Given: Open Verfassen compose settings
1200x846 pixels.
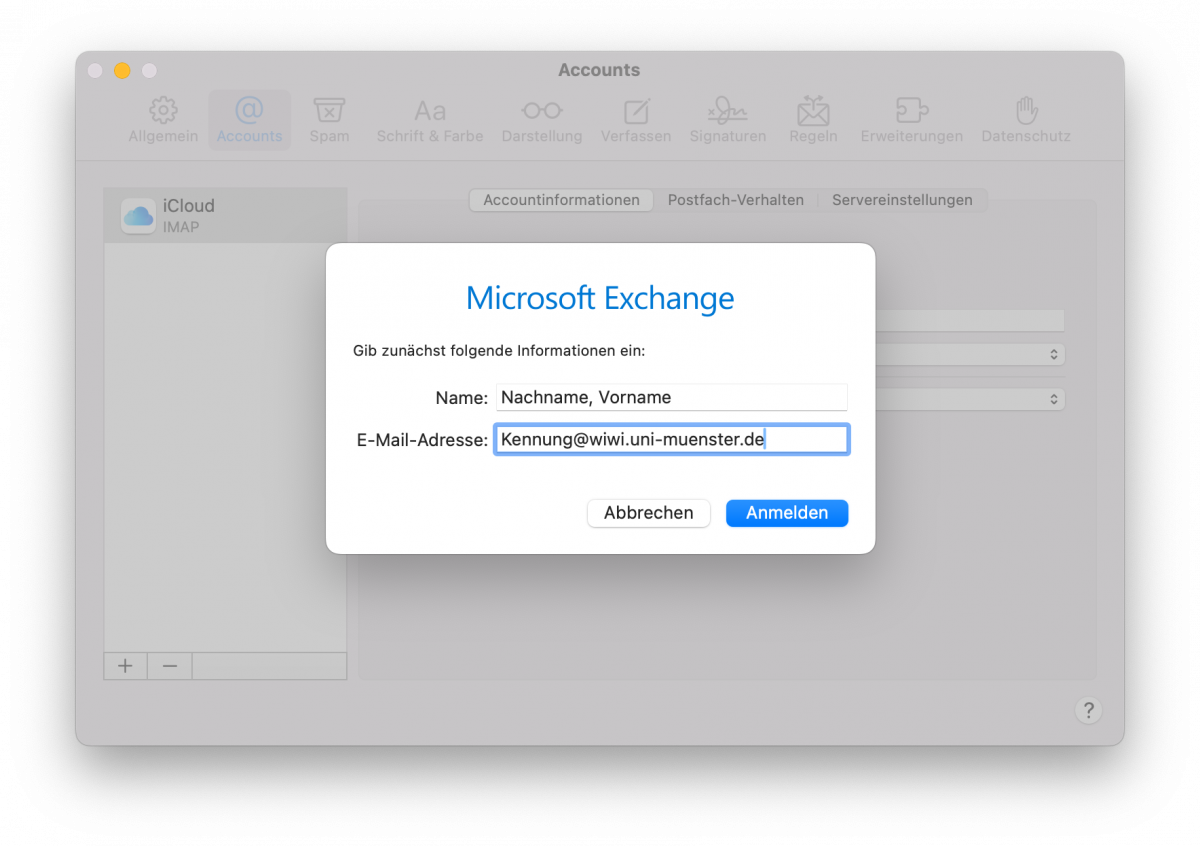Looking at the screenshot, I should click(636, 120).
